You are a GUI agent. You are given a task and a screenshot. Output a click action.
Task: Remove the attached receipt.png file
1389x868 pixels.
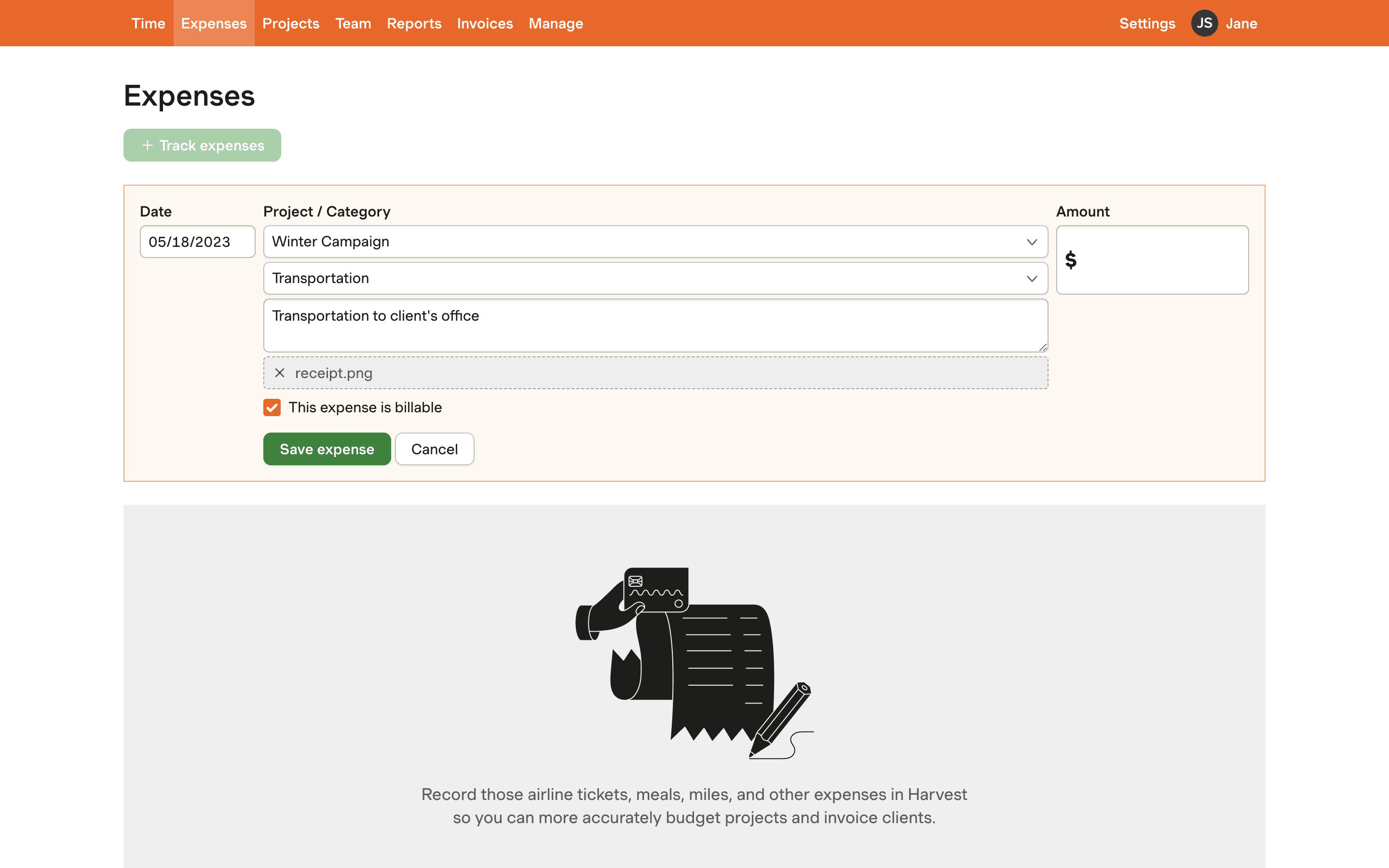pyautogui.click(x=280, y=373)
